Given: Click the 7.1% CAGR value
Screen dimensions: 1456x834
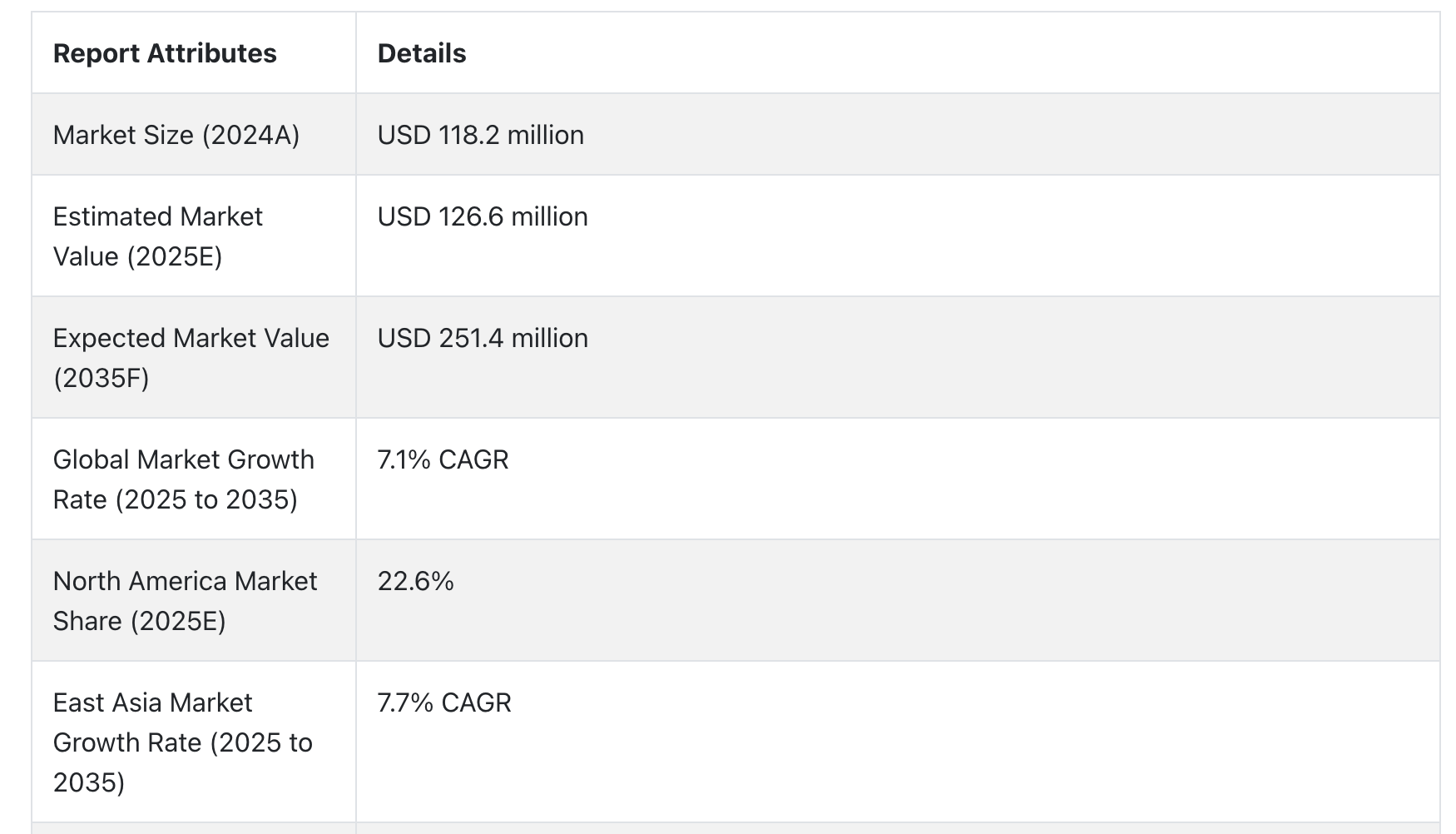Looking at the screenshot, I should click(443, 459).
